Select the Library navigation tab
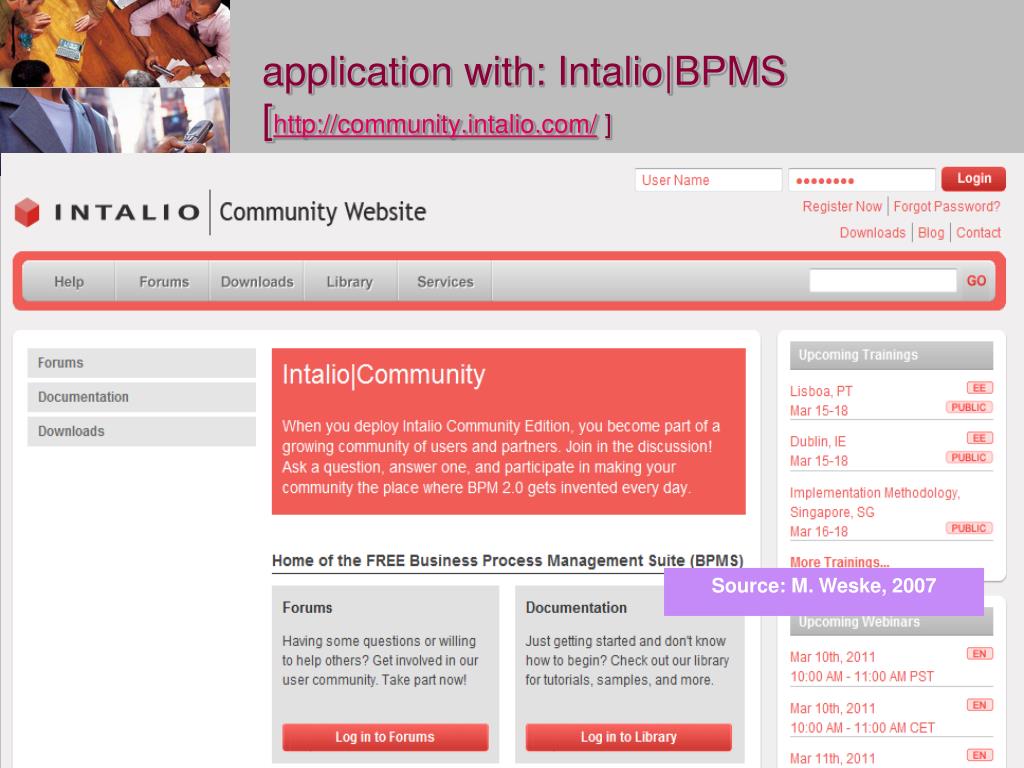 [349, 281]
